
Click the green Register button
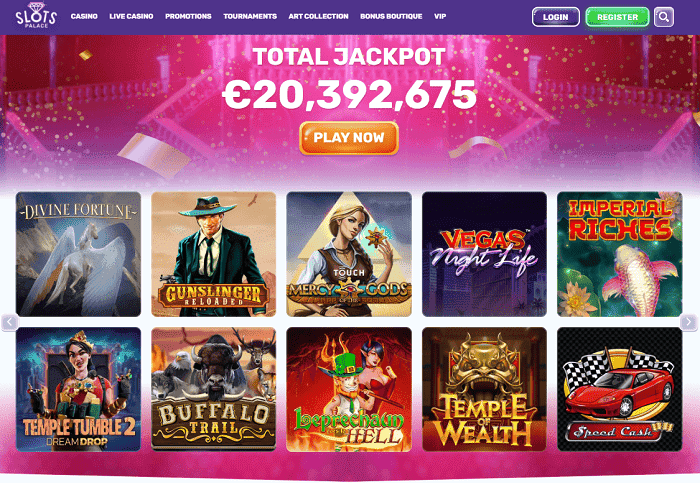click(x=617, y=17)
